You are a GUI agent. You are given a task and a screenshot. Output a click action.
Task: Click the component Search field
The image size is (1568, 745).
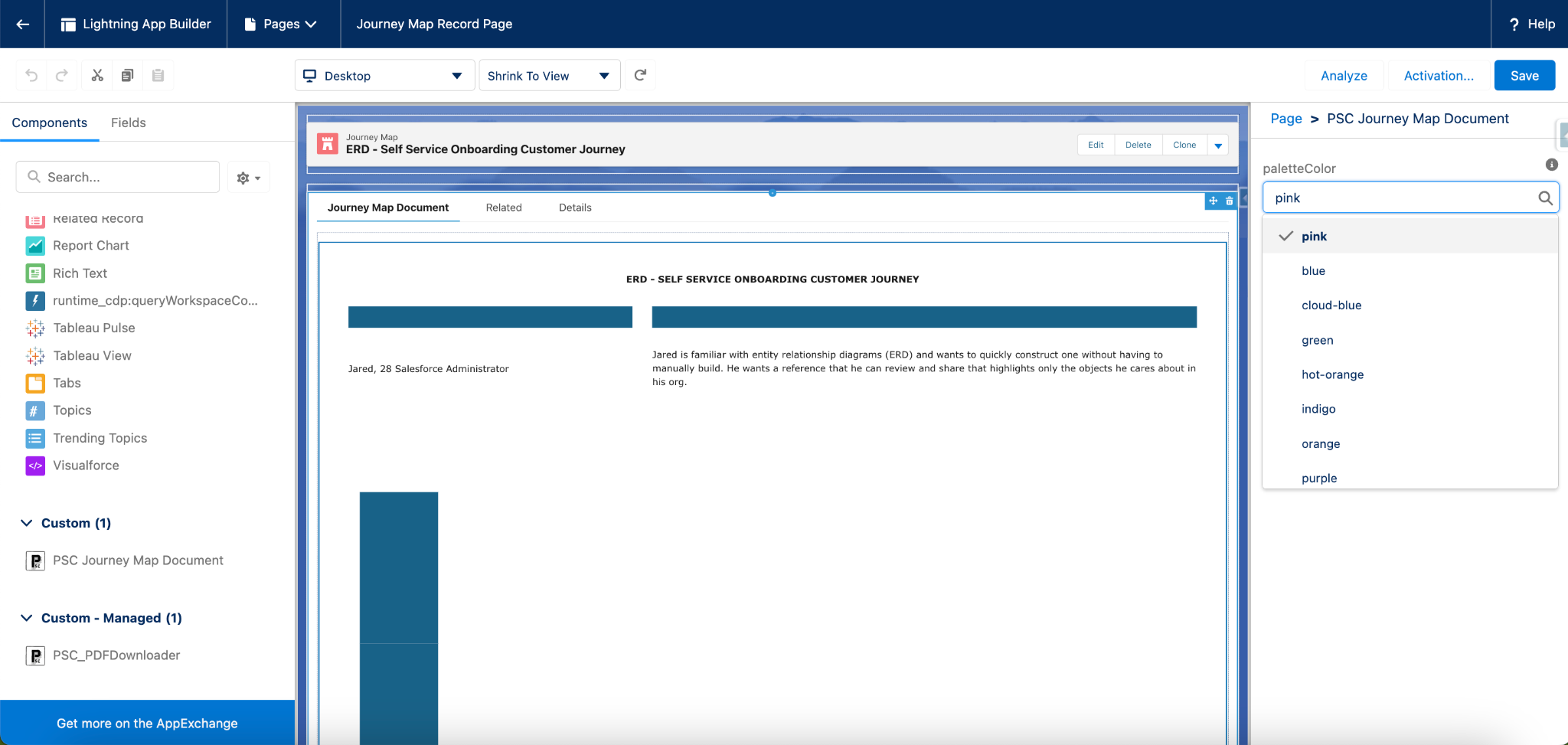pyautogui.click(x=118, y=177)
